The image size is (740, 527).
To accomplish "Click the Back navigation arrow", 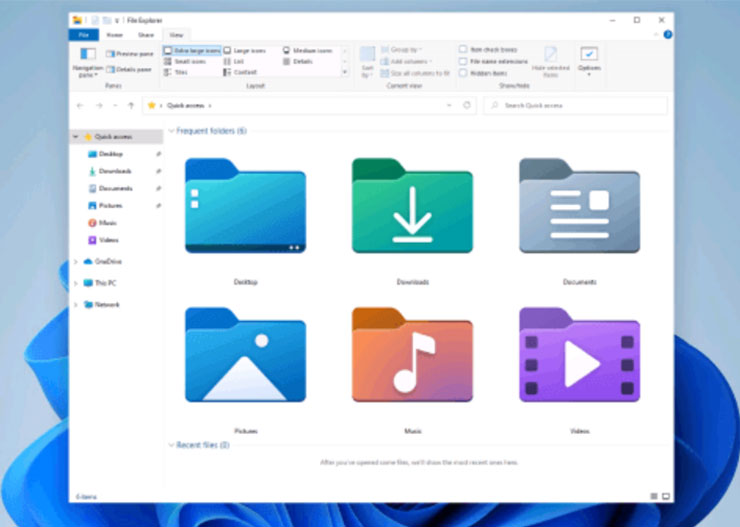I will tap(80, 106).
